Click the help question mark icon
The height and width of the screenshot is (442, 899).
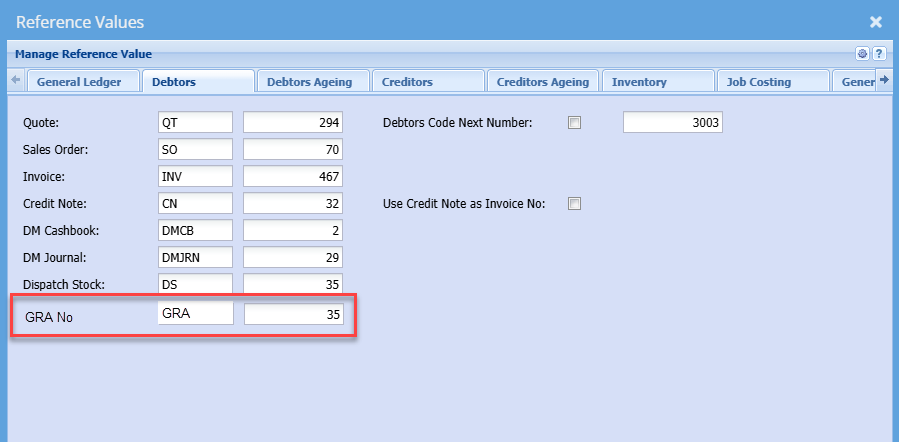[x=879, y=54]
